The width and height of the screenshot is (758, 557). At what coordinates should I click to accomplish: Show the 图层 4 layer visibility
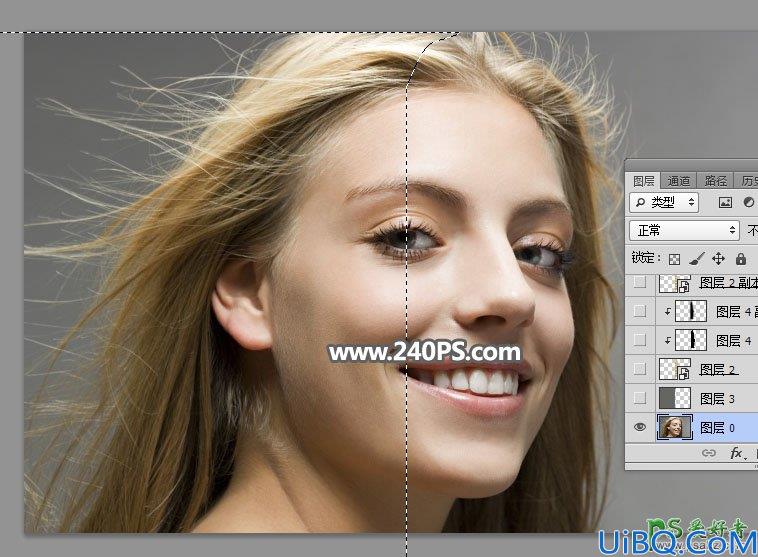point(640,340)
